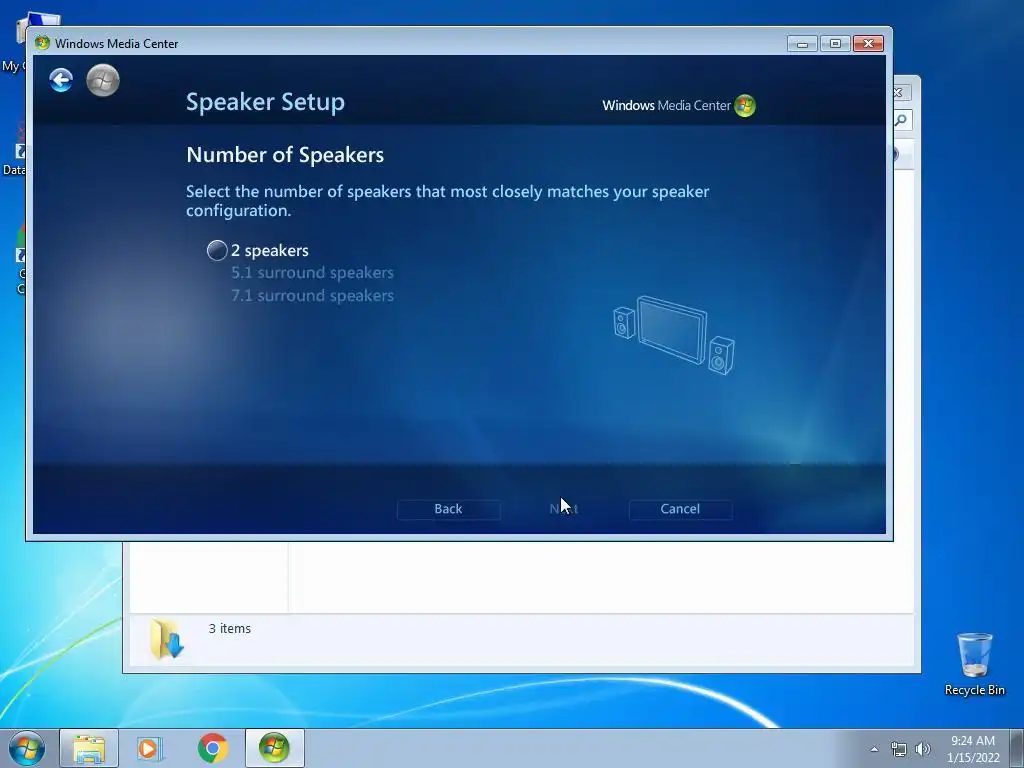Click the Back button
Image resolution: width=1024 pixels, height=768 pixels.
click(449, 509)
